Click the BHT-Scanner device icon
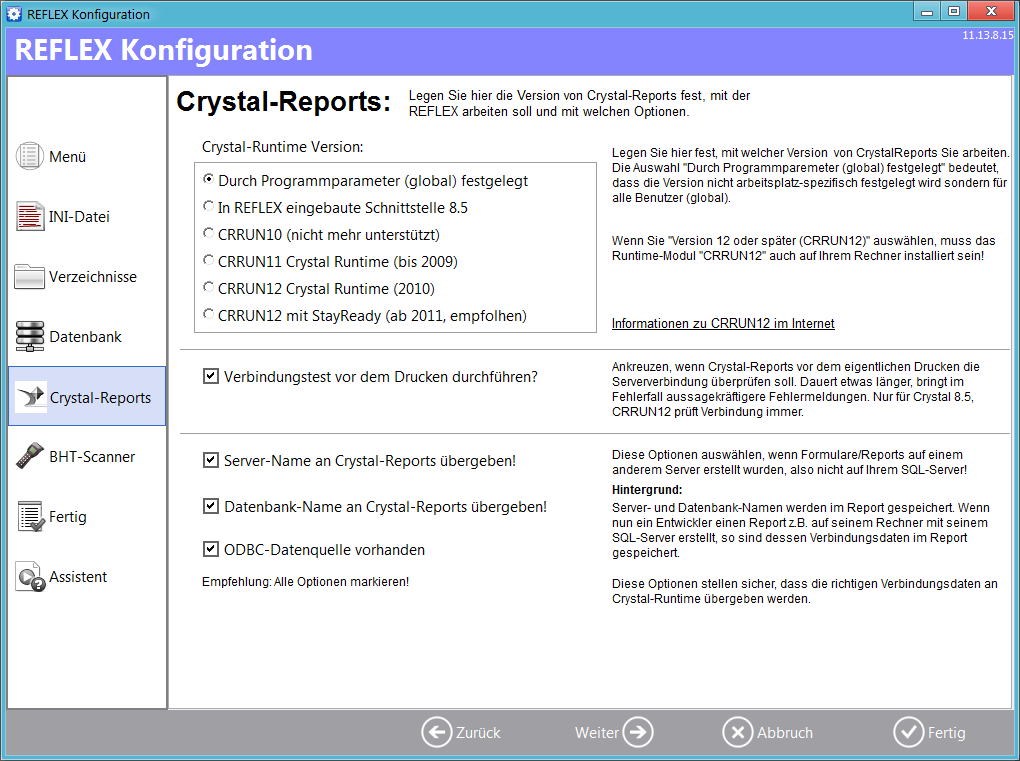 coord(30,457)
